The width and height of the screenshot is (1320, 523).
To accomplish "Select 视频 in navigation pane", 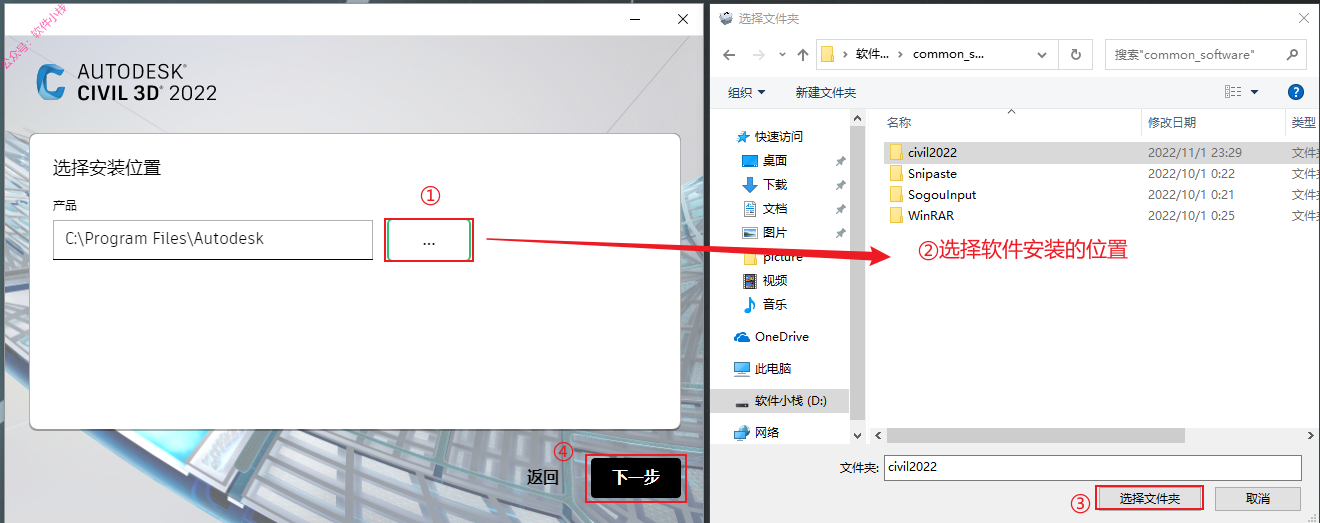I will 775,280.
